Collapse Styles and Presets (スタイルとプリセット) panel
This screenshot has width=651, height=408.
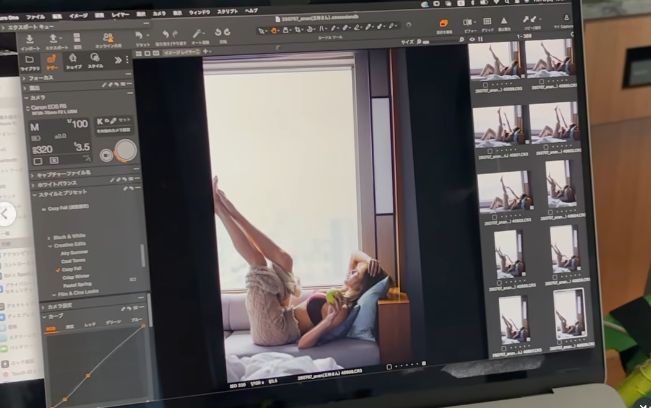point(34,195)
